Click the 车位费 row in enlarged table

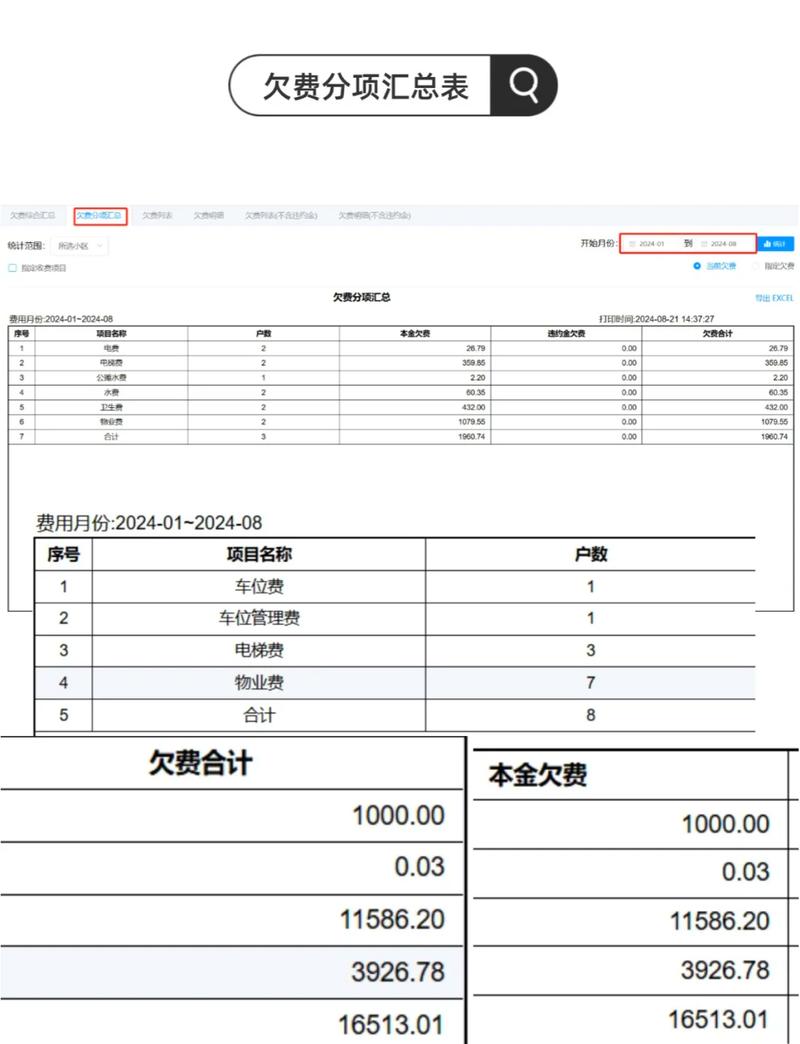(395, 587)
